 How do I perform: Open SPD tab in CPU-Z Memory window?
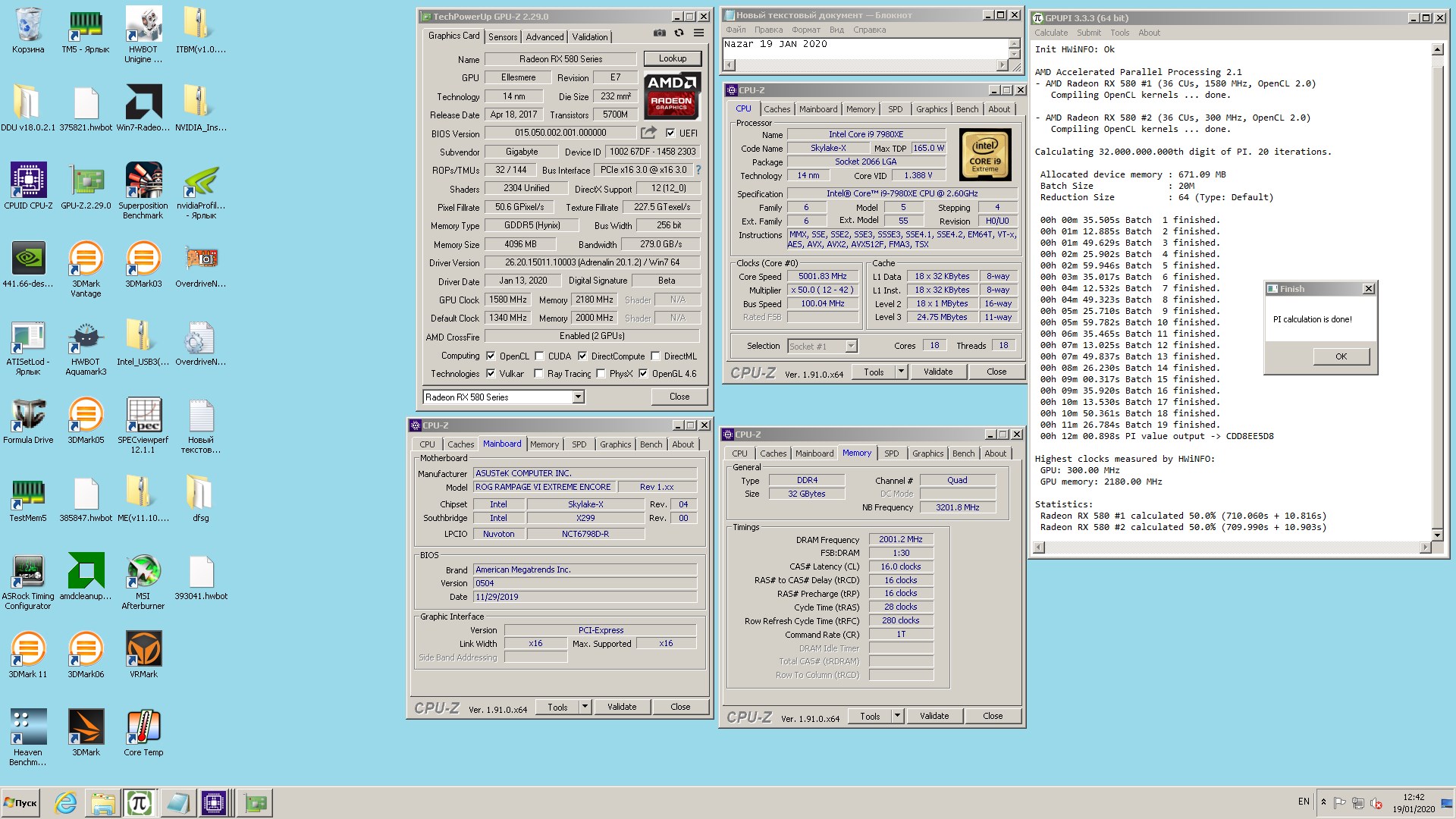[x=892, y=453]
